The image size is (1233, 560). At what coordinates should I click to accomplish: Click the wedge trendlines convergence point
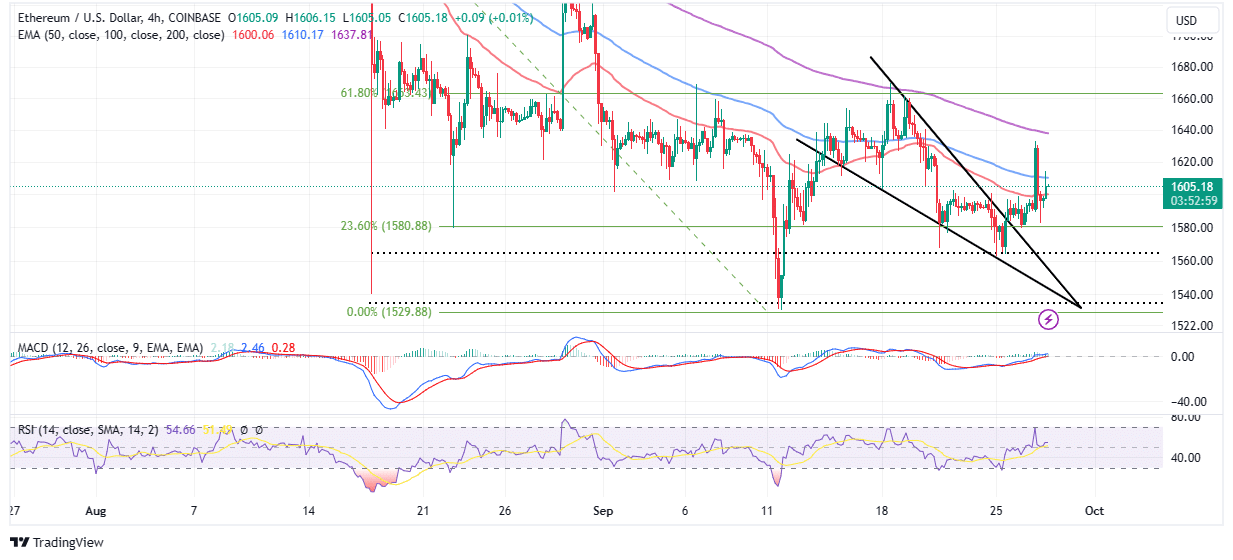point(1082,306)
